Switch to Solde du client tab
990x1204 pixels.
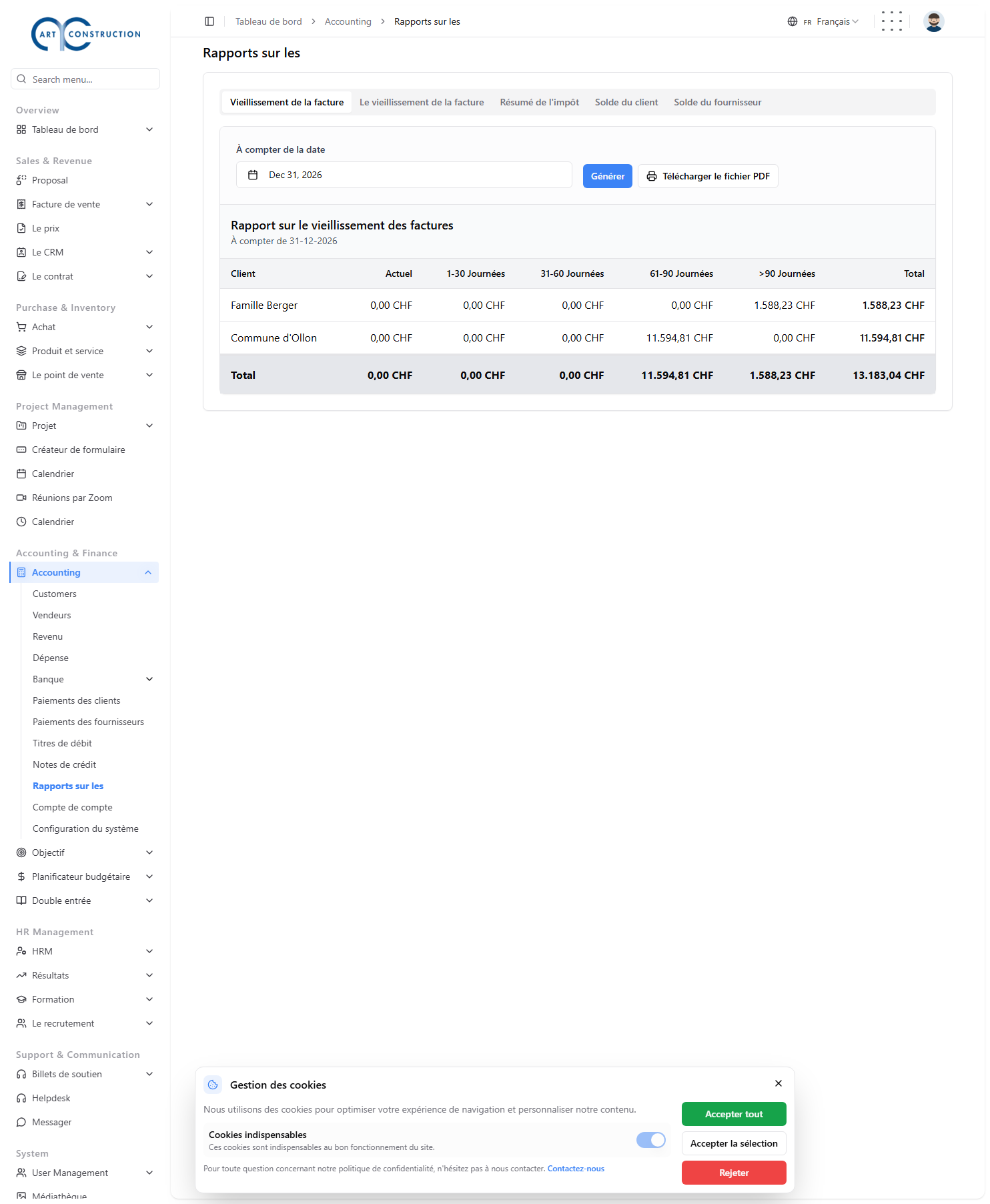[626, 102]
